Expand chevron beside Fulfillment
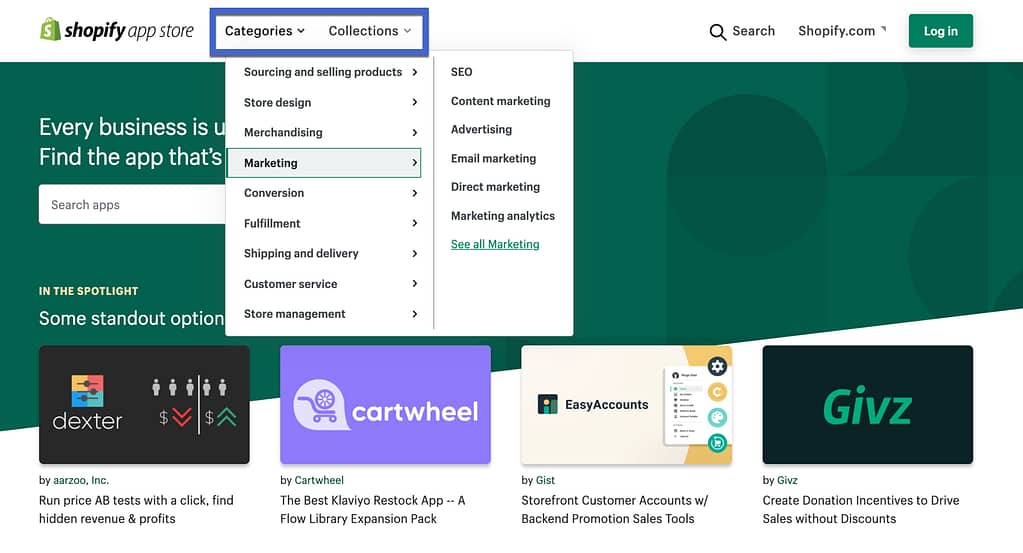Viewport: 1023px width, 553px height. [414, 223]
